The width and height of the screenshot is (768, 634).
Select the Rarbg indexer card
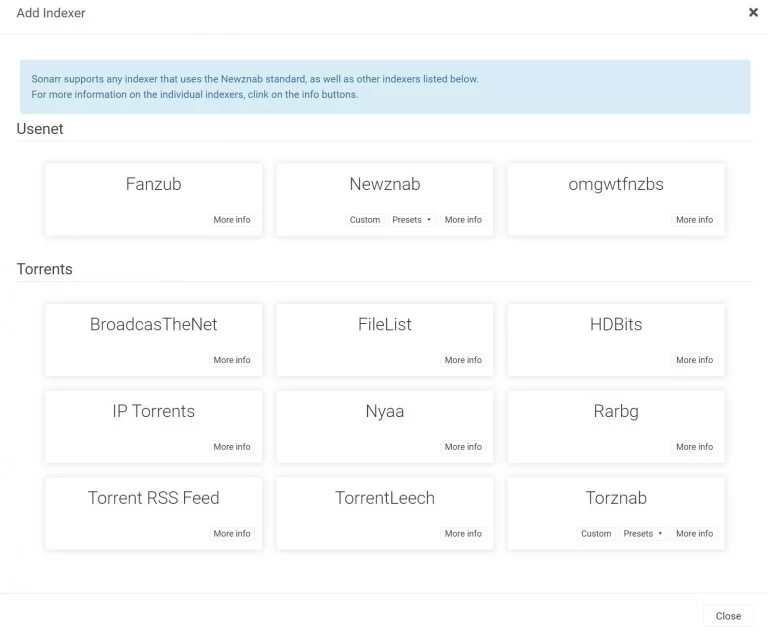click(x=616, y=412)
